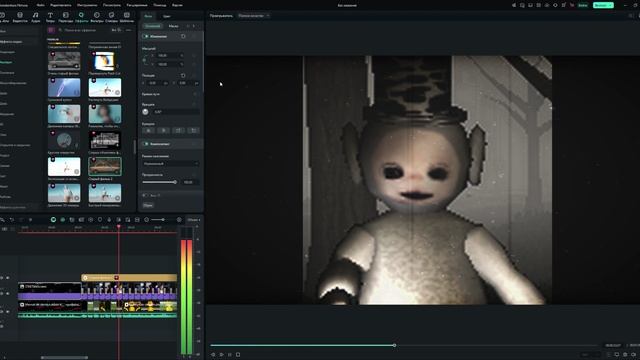This screenshot has width=640, height=360.
Task: Click the purple icon left of effects search
Action: pos(51,30)
